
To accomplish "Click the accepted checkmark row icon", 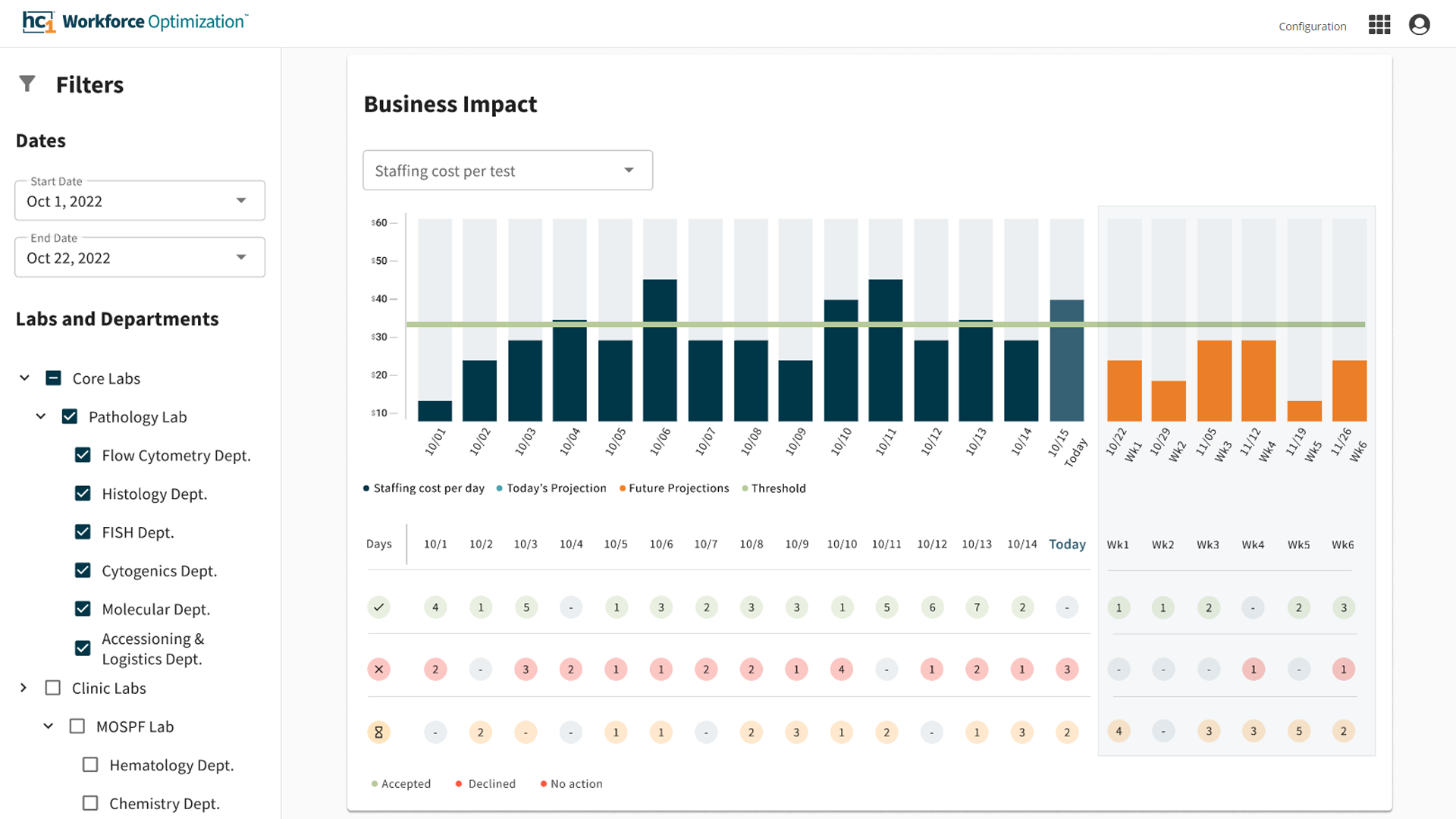I will [x=378, y=607].
